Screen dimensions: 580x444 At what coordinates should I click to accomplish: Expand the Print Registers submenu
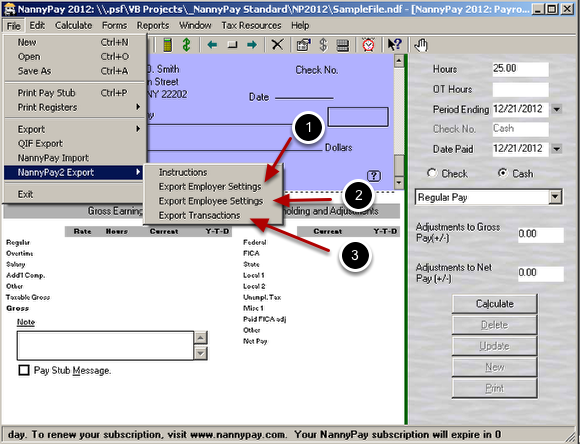click(x=74, y=107)
